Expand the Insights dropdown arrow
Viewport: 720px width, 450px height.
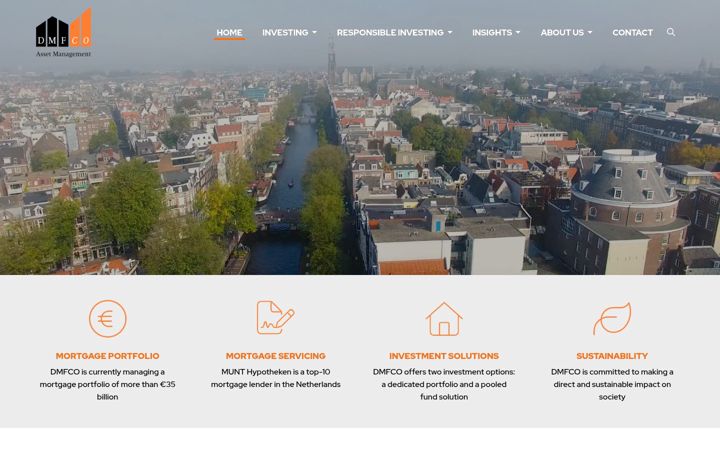click(518, 33)
